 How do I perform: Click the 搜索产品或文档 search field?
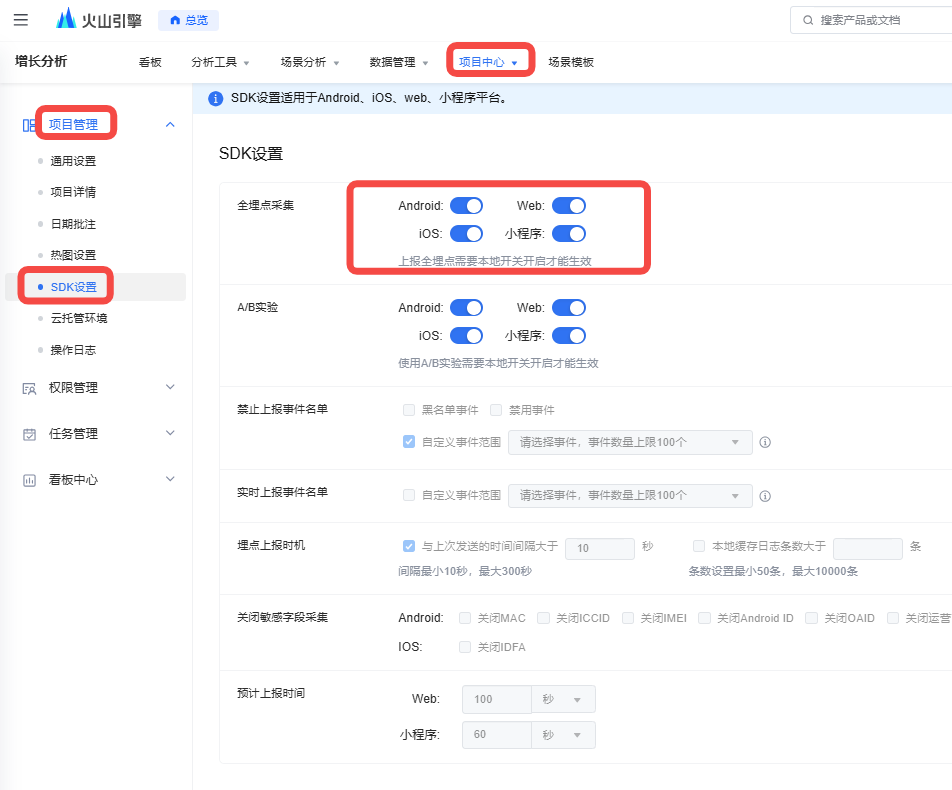pyautogui.click(x=871, y=20)
